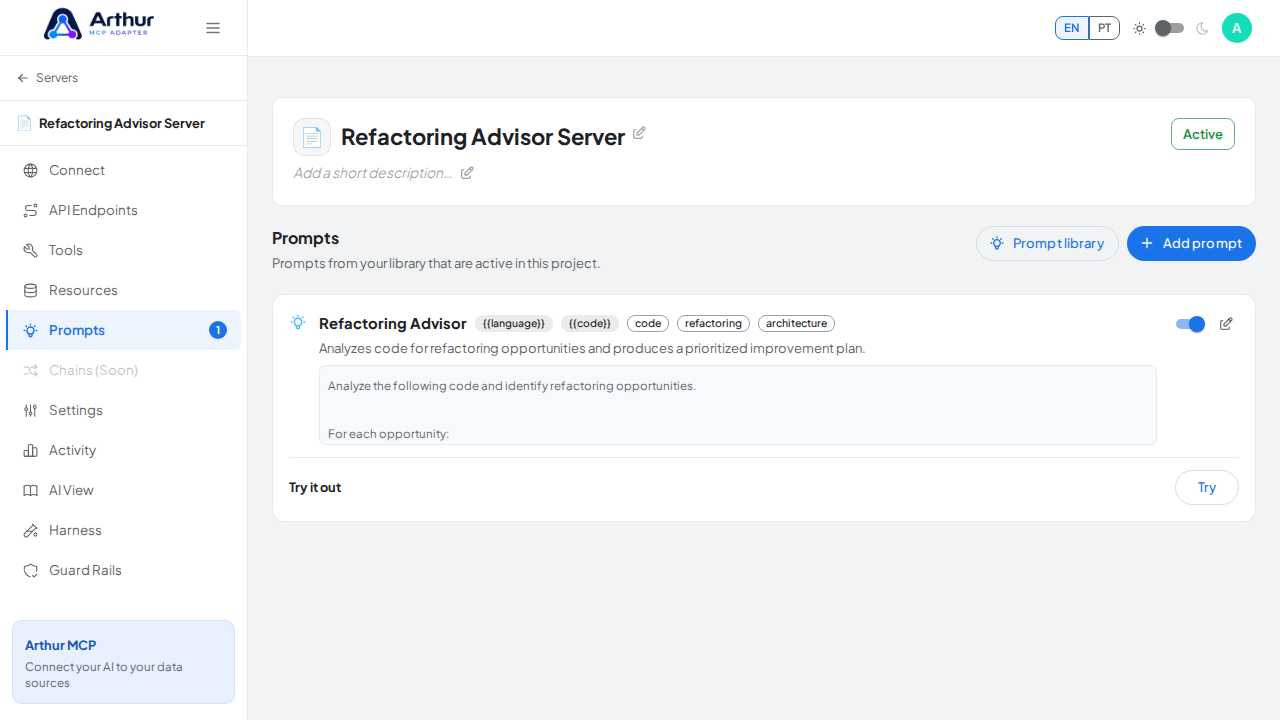Click the server document icon in header card
Screen dimensions: 1280x720
coord(312,137)
